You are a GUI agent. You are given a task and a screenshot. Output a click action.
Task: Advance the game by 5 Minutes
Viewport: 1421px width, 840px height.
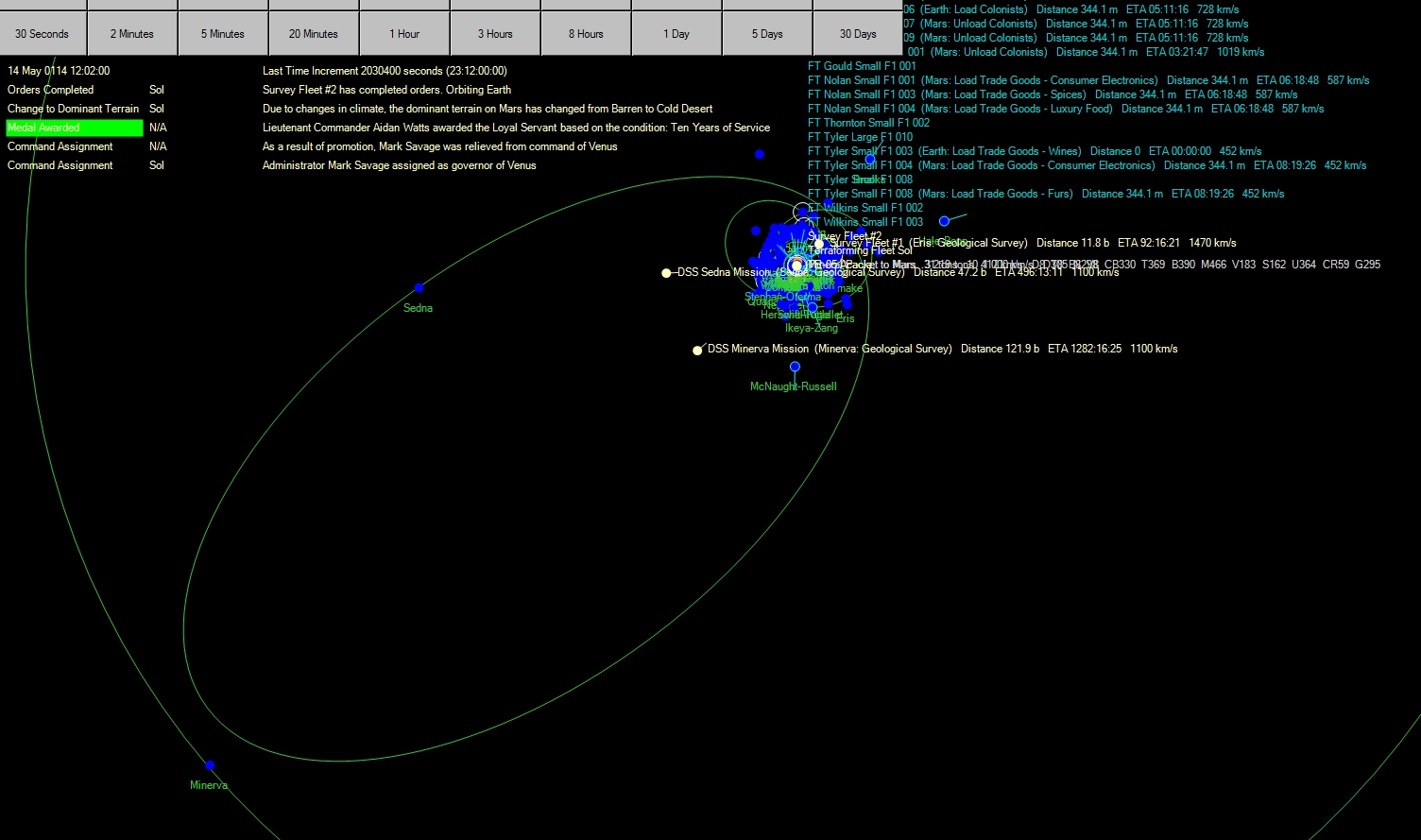click(x=223, y=34)
